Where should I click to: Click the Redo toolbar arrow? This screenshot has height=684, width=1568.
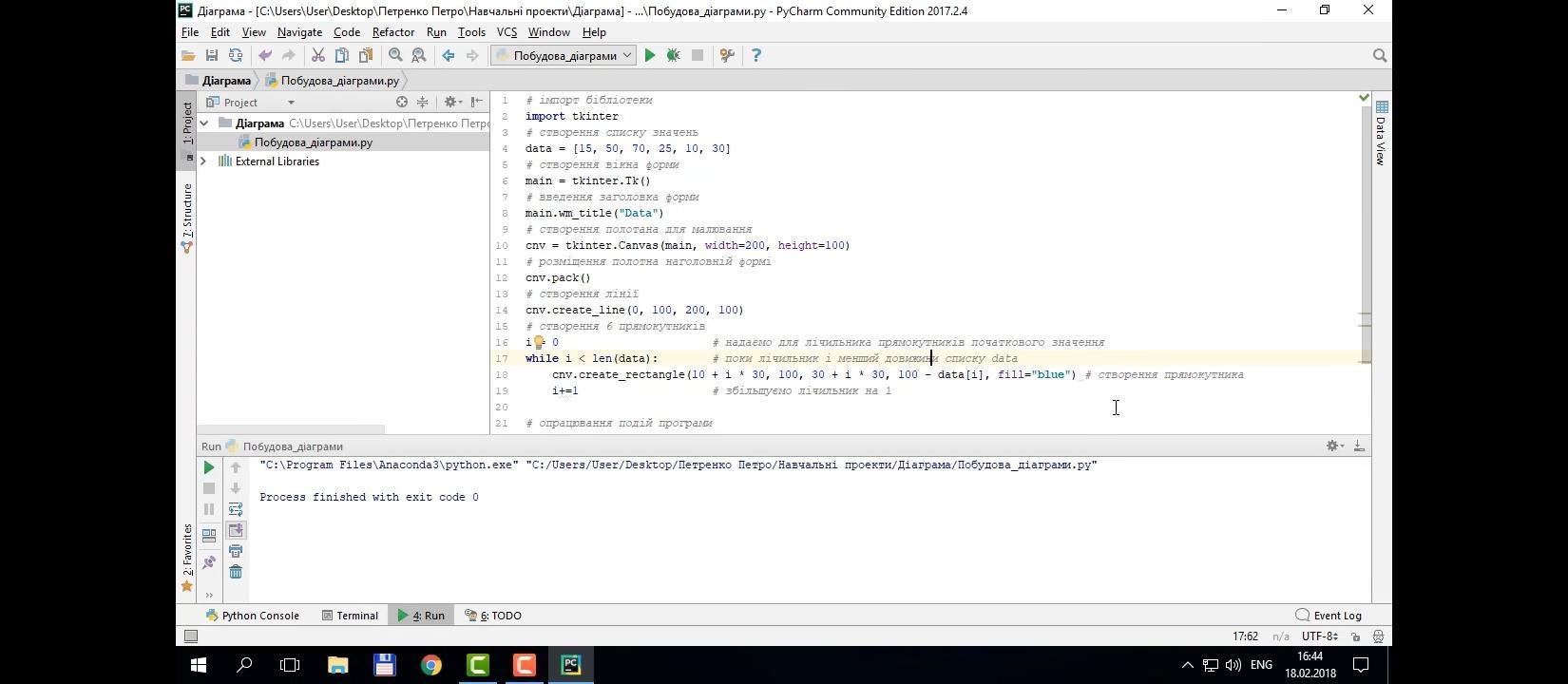coord(289,56)
